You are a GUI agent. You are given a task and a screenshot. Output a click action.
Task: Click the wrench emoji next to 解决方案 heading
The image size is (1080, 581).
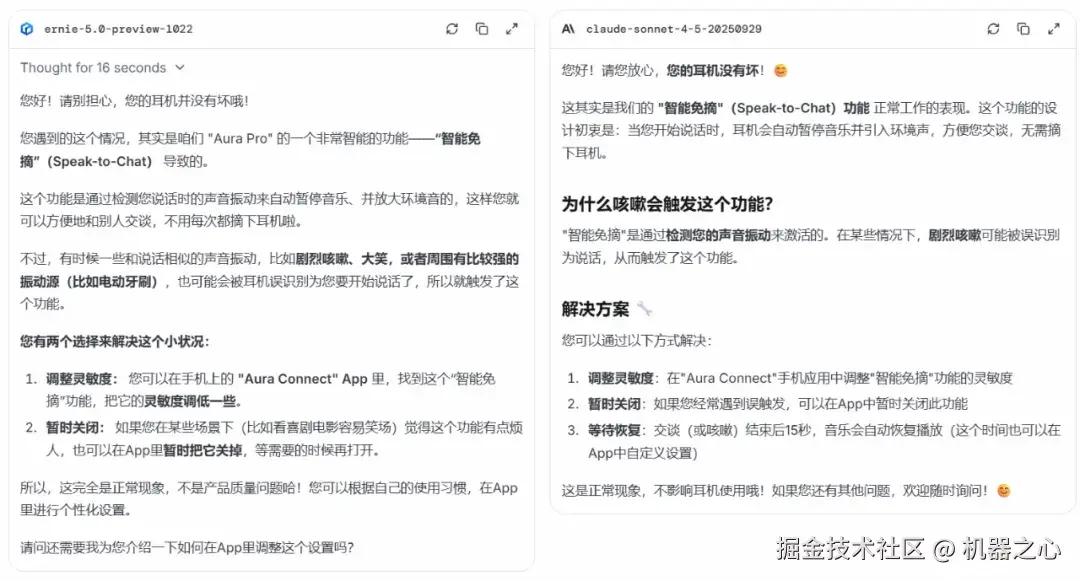(642, 307)
